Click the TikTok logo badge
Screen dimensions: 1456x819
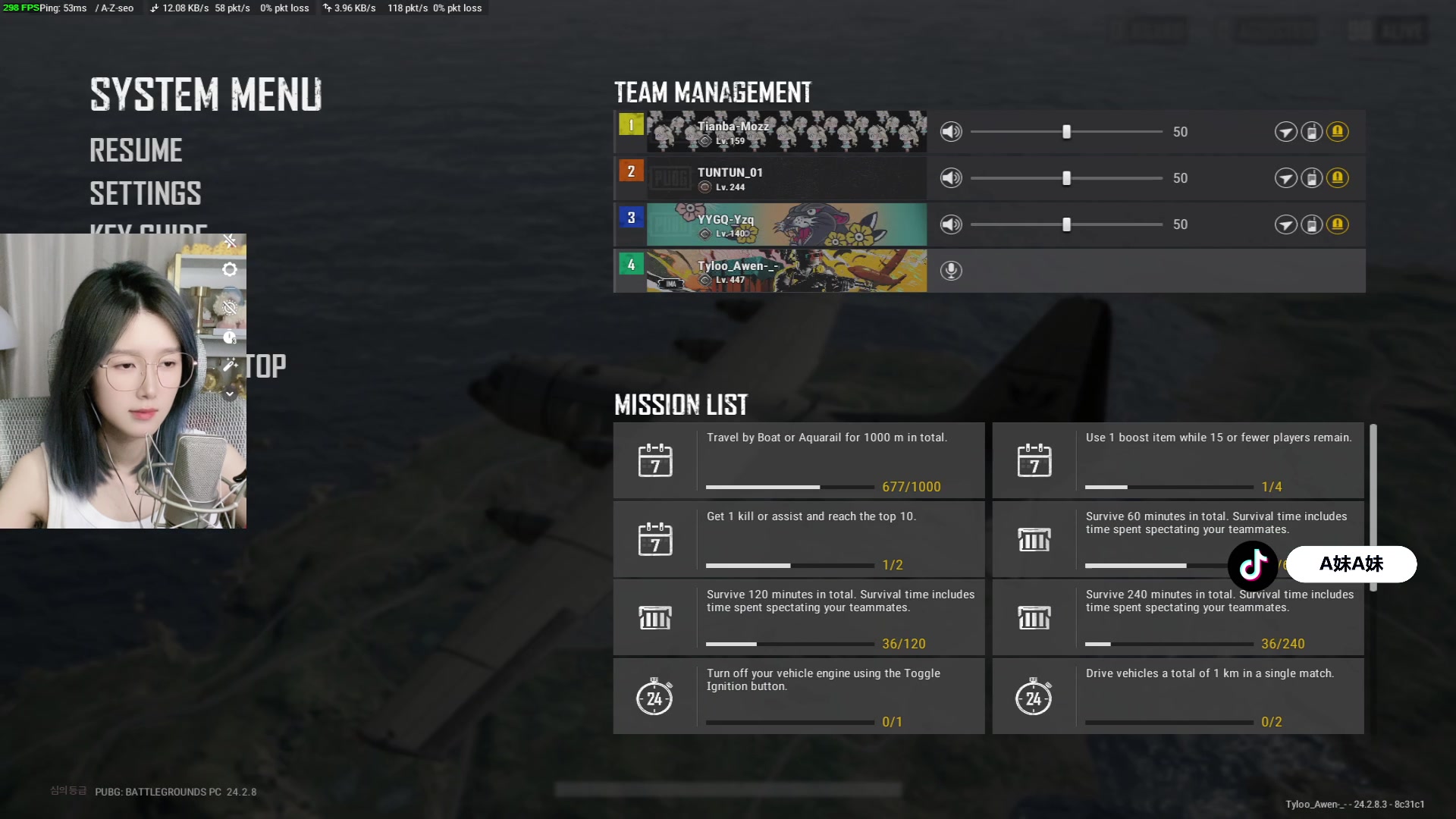point(1253,565)
